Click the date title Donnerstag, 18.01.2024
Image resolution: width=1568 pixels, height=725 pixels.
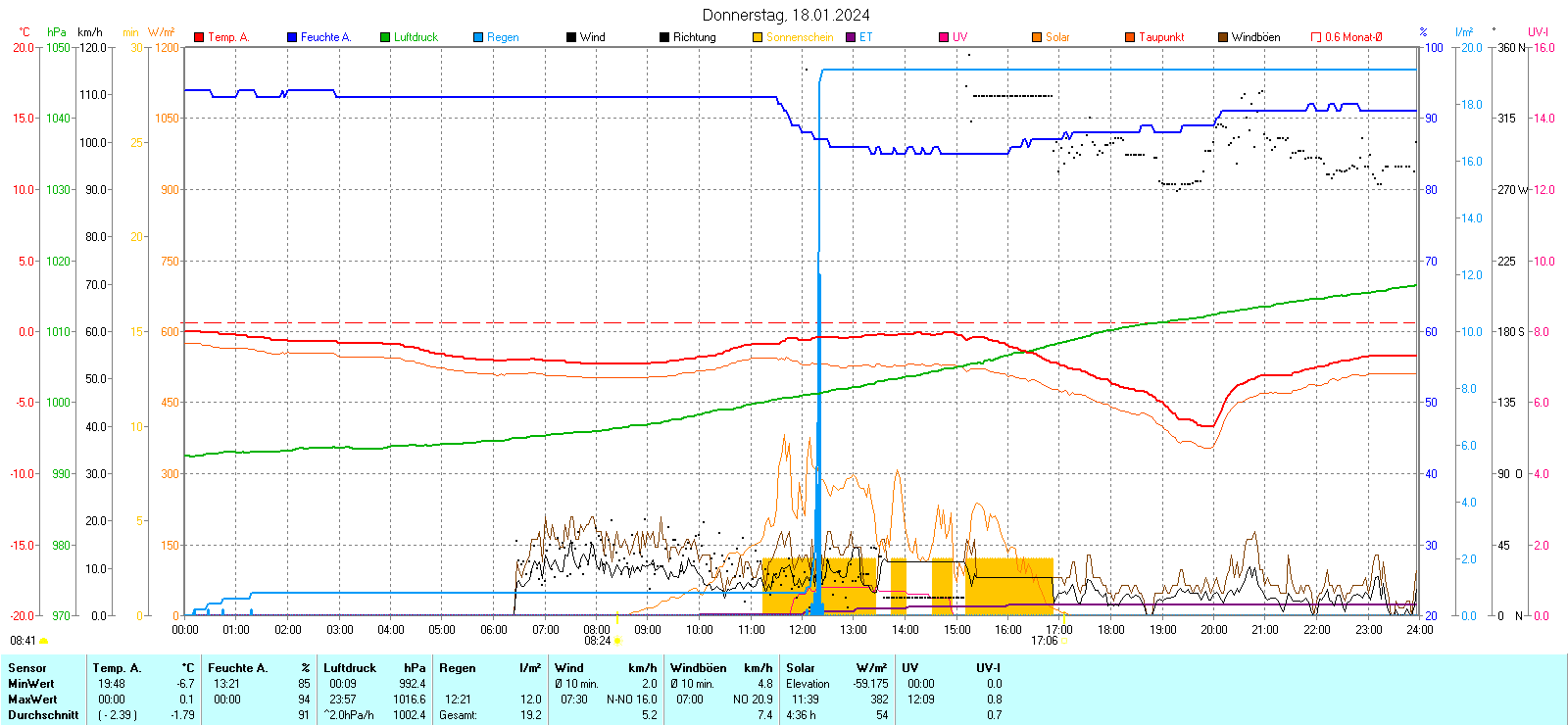(786, 15)
